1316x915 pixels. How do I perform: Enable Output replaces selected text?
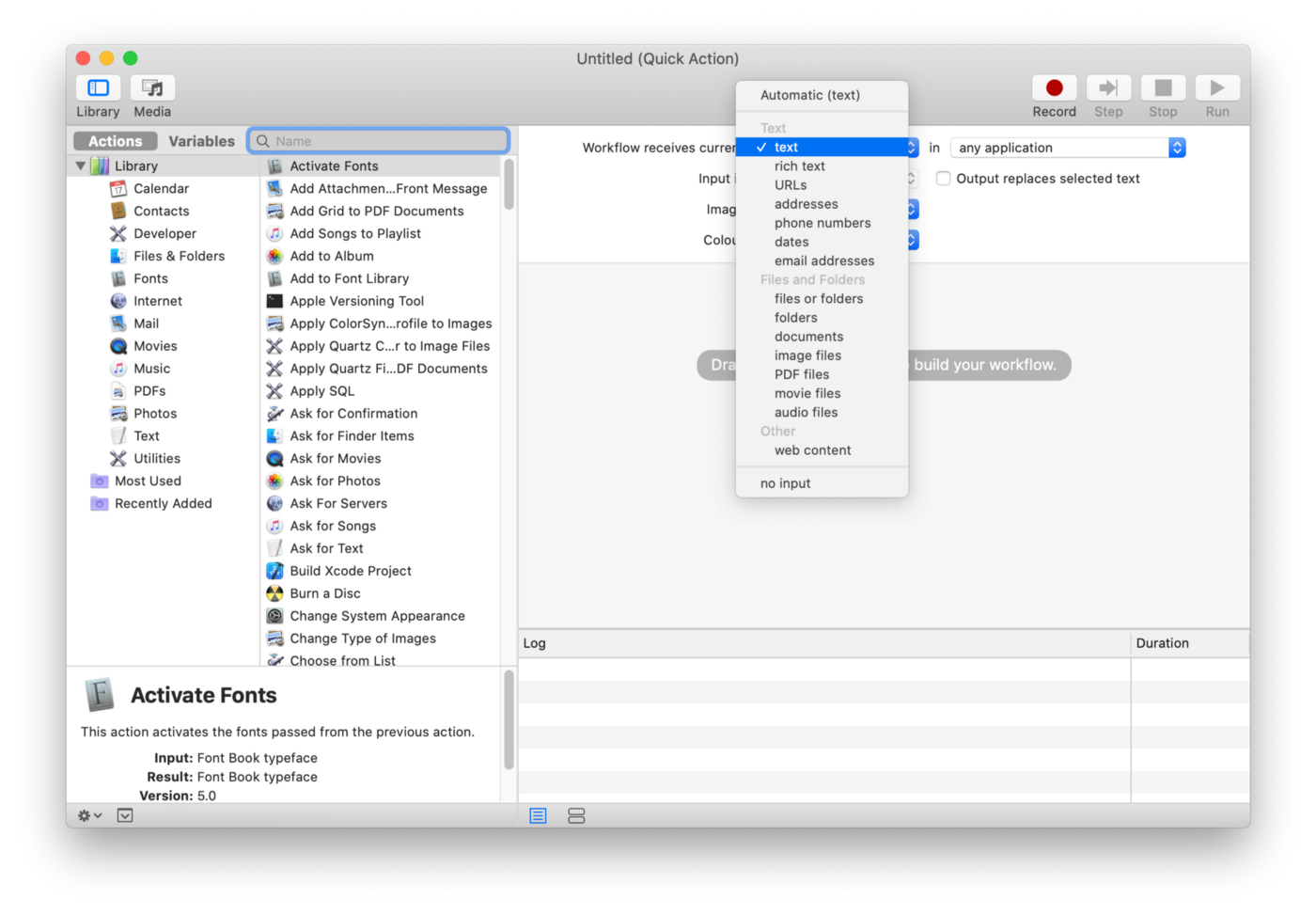click(x=943, y=179)
